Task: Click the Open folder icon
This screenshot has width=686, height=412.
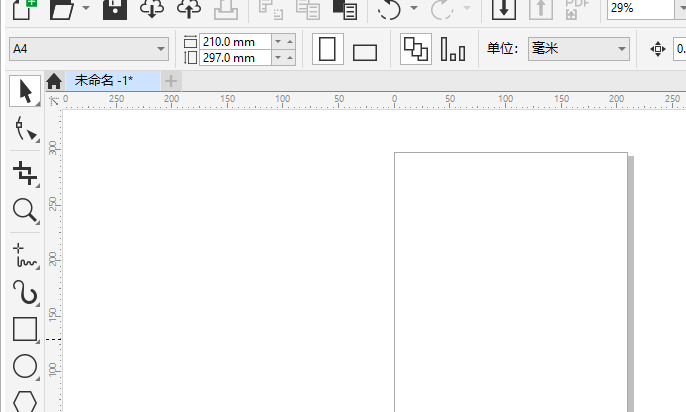Action: 62,9
